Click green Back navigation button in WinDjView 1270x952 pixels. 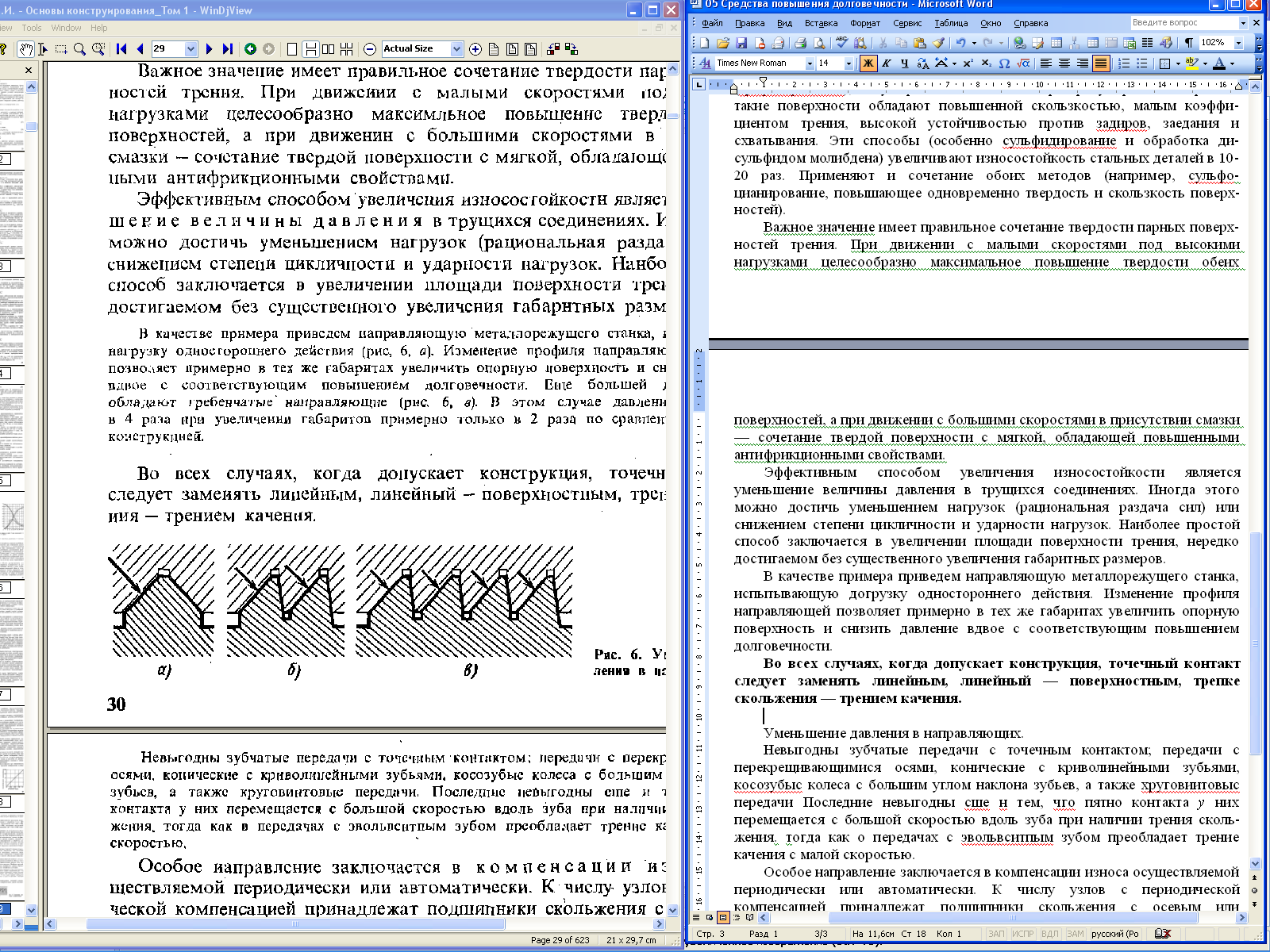pos(250,49)
